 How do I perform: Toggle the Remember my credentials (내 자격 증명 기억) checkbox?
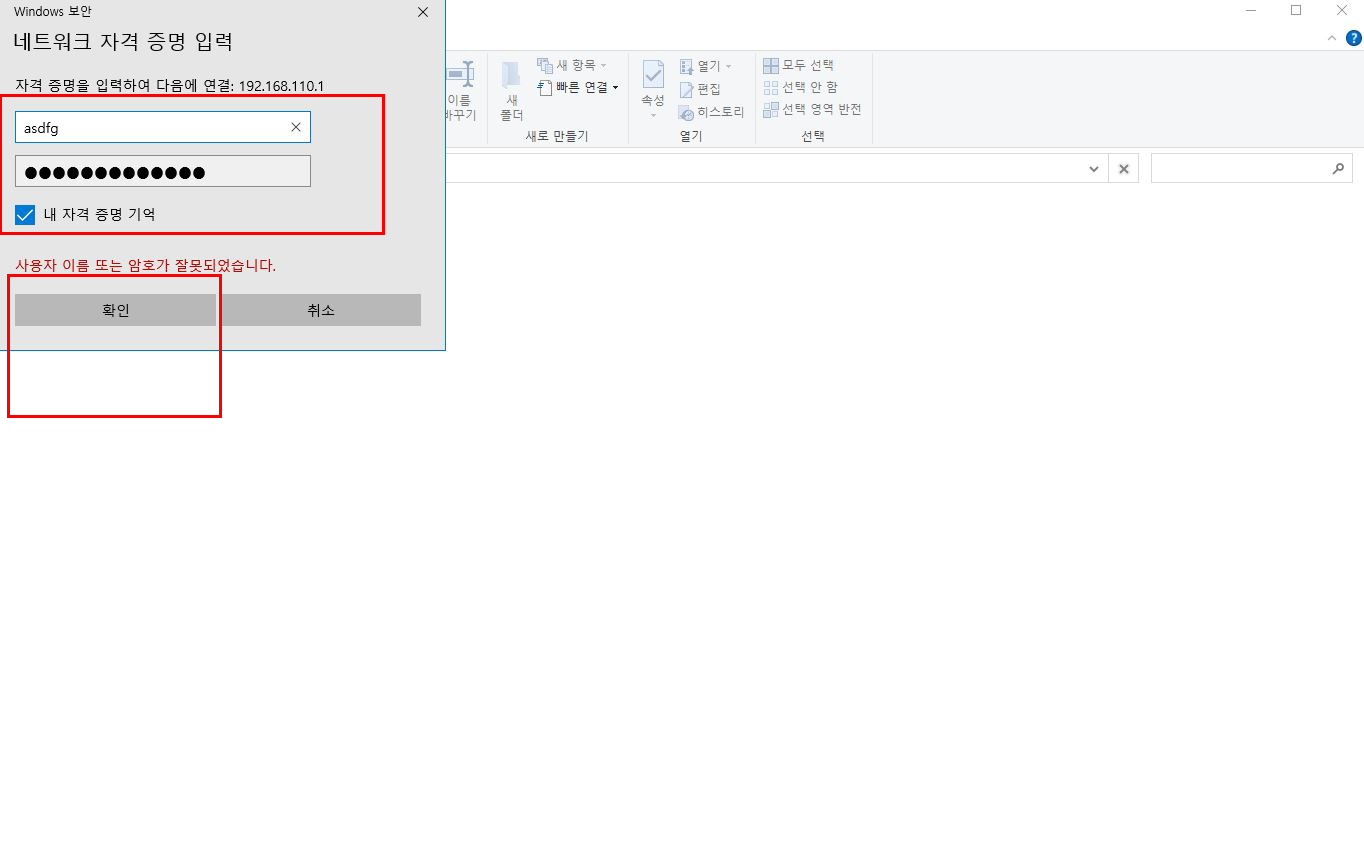[25, 214]
